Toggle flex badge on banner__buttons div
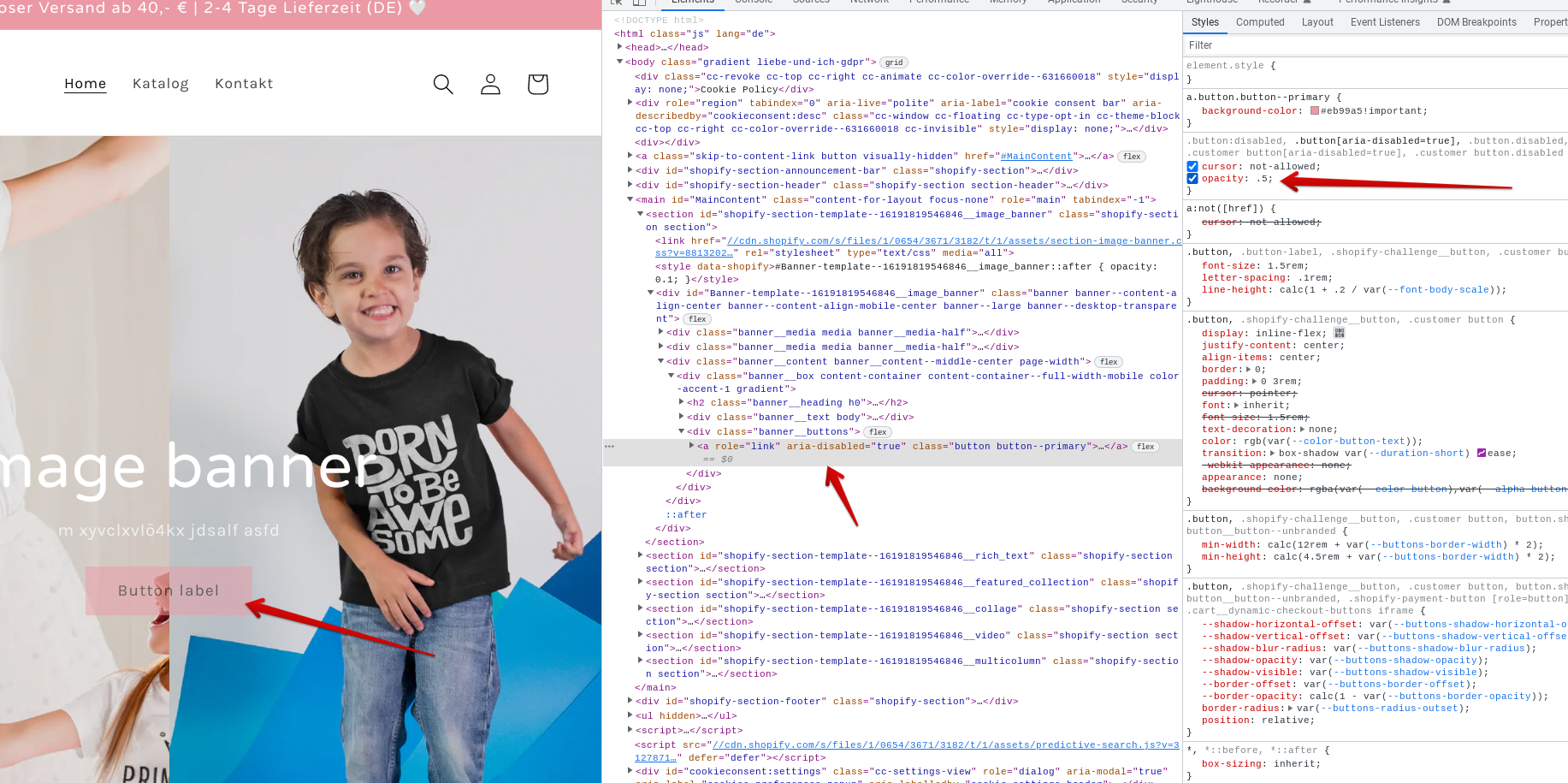Screen dimensions: 1568x783 tap(878, 432)
